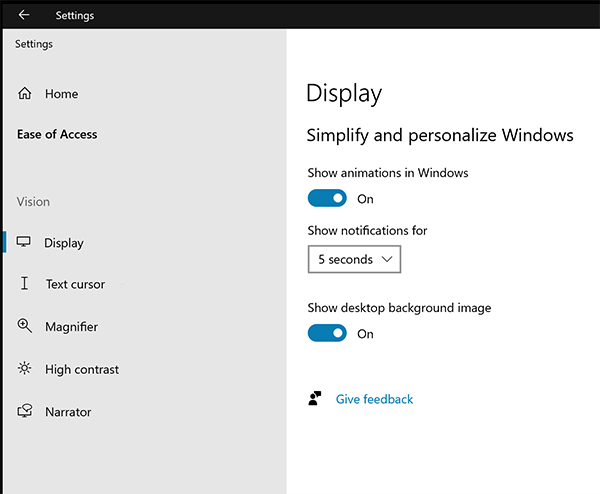Open Narrator settings page
600x494 pixels.
coord(68,412)
